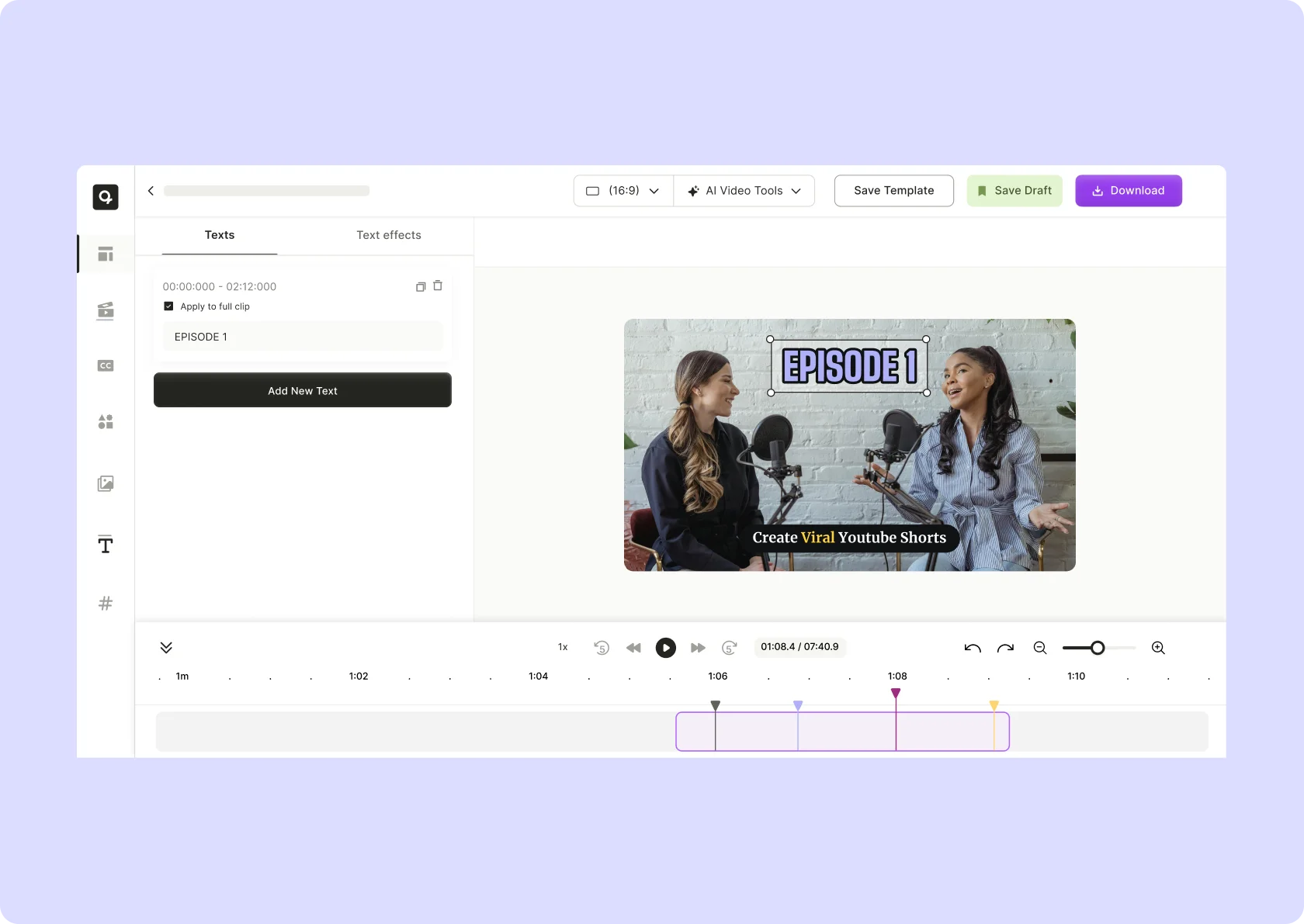1304x924 pixels.
Task: Open the Captions (CC) panel
Action: point(106,365)
